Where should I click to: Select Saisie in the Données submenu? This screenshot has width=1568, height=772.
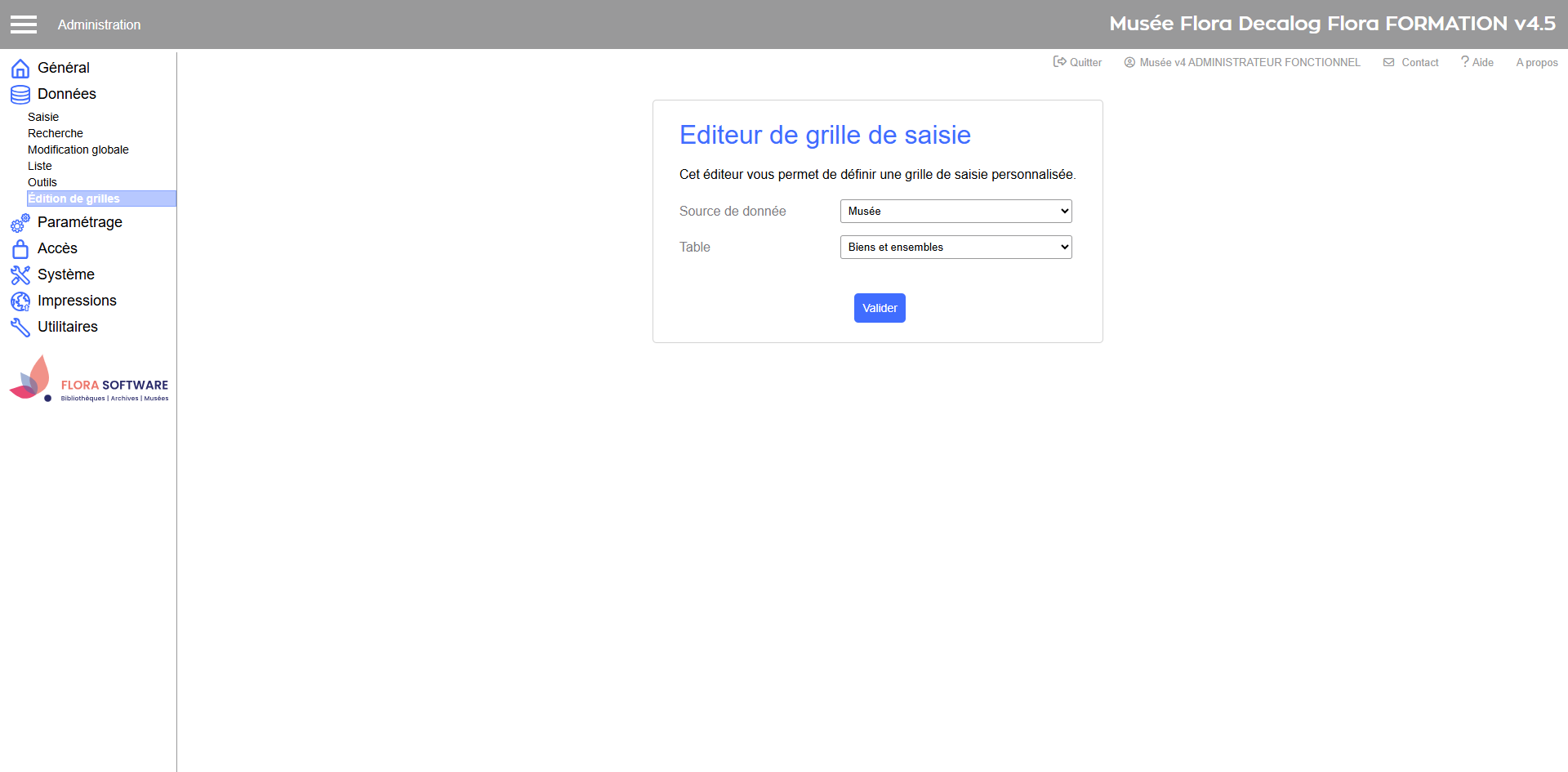click(43, 117)
